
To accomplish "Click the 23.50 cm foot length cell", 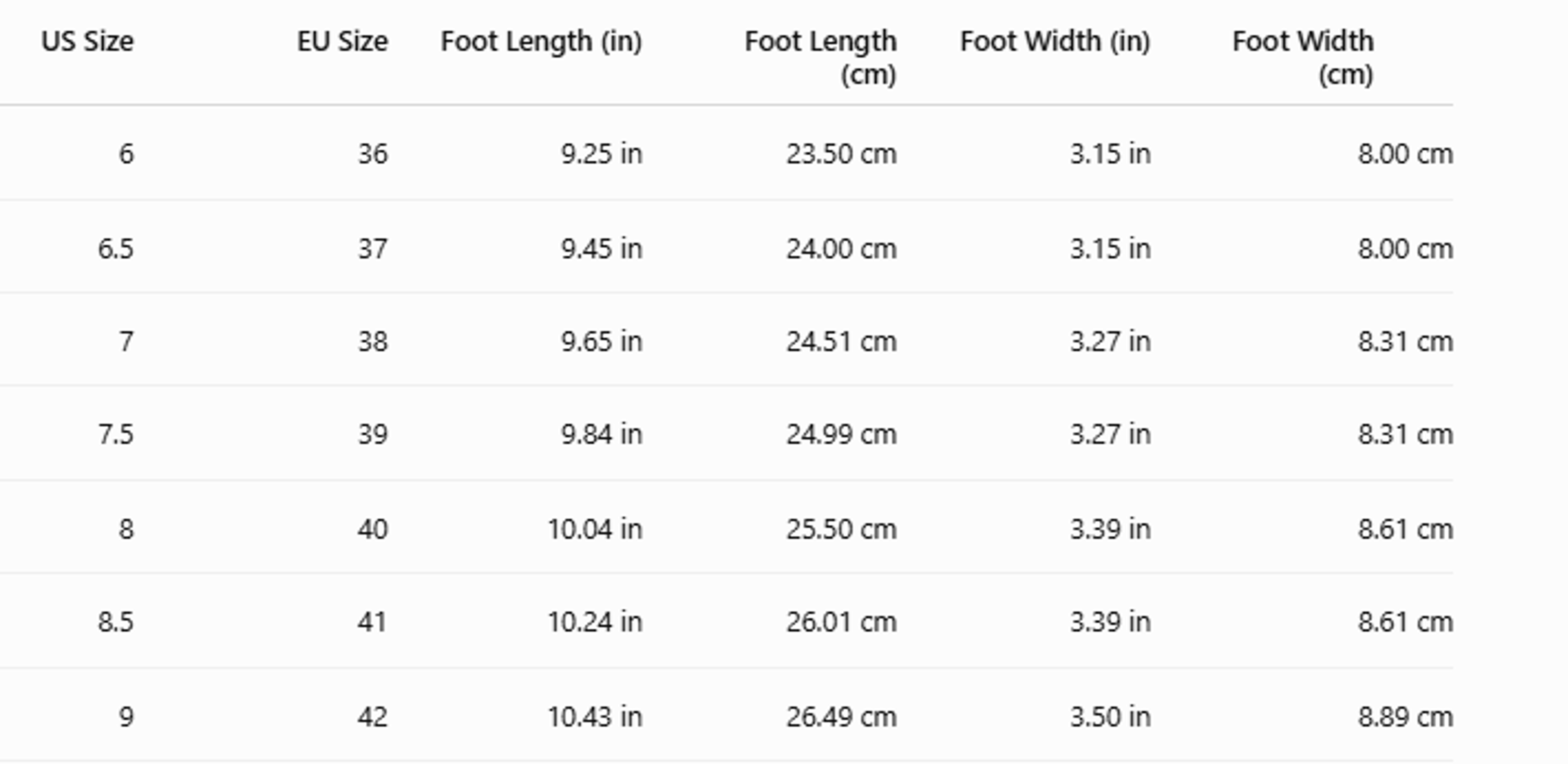I will click(x=842, y=154).
